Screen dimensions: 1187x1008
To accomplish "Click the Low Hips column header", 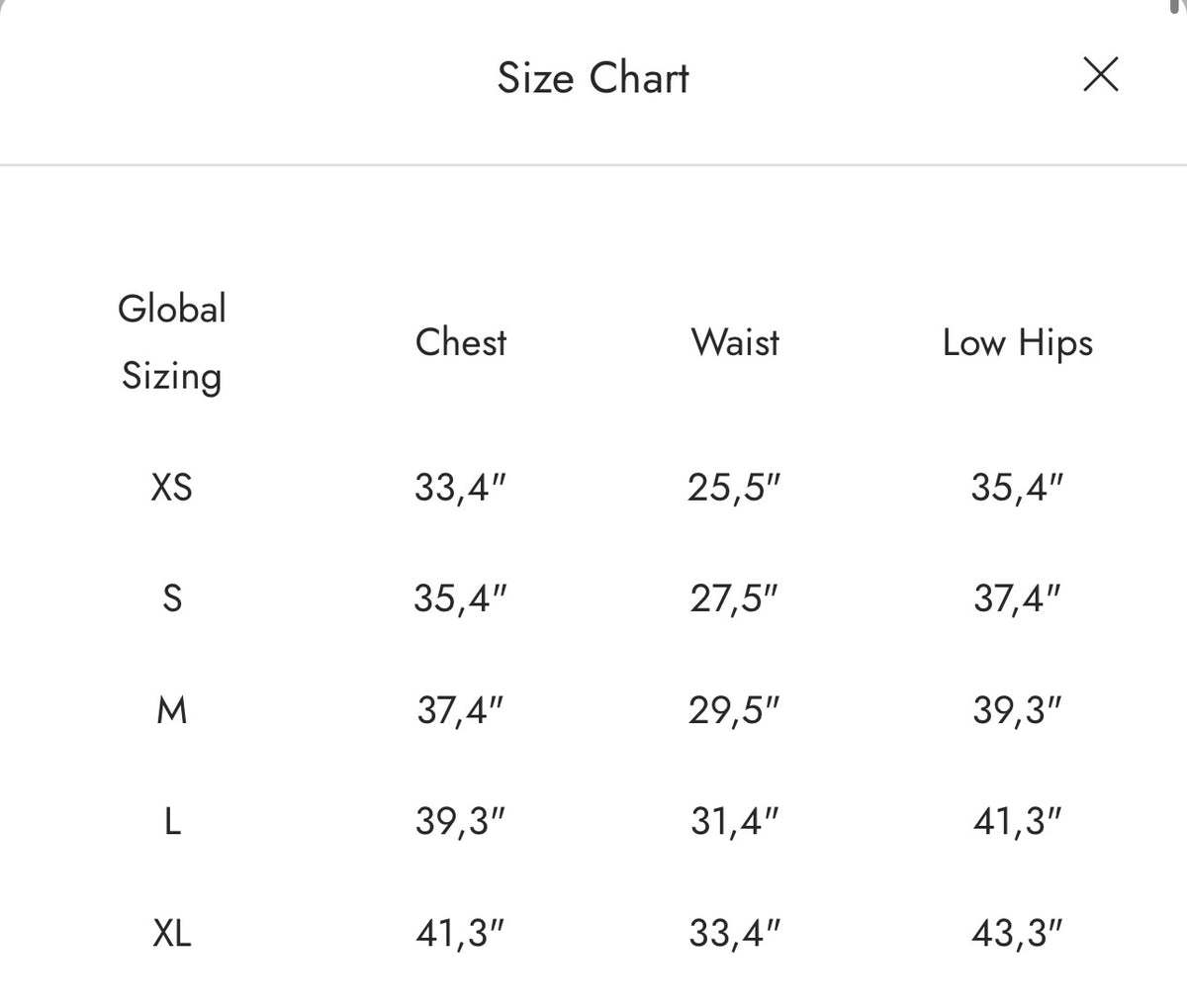I will [1017, 343].
